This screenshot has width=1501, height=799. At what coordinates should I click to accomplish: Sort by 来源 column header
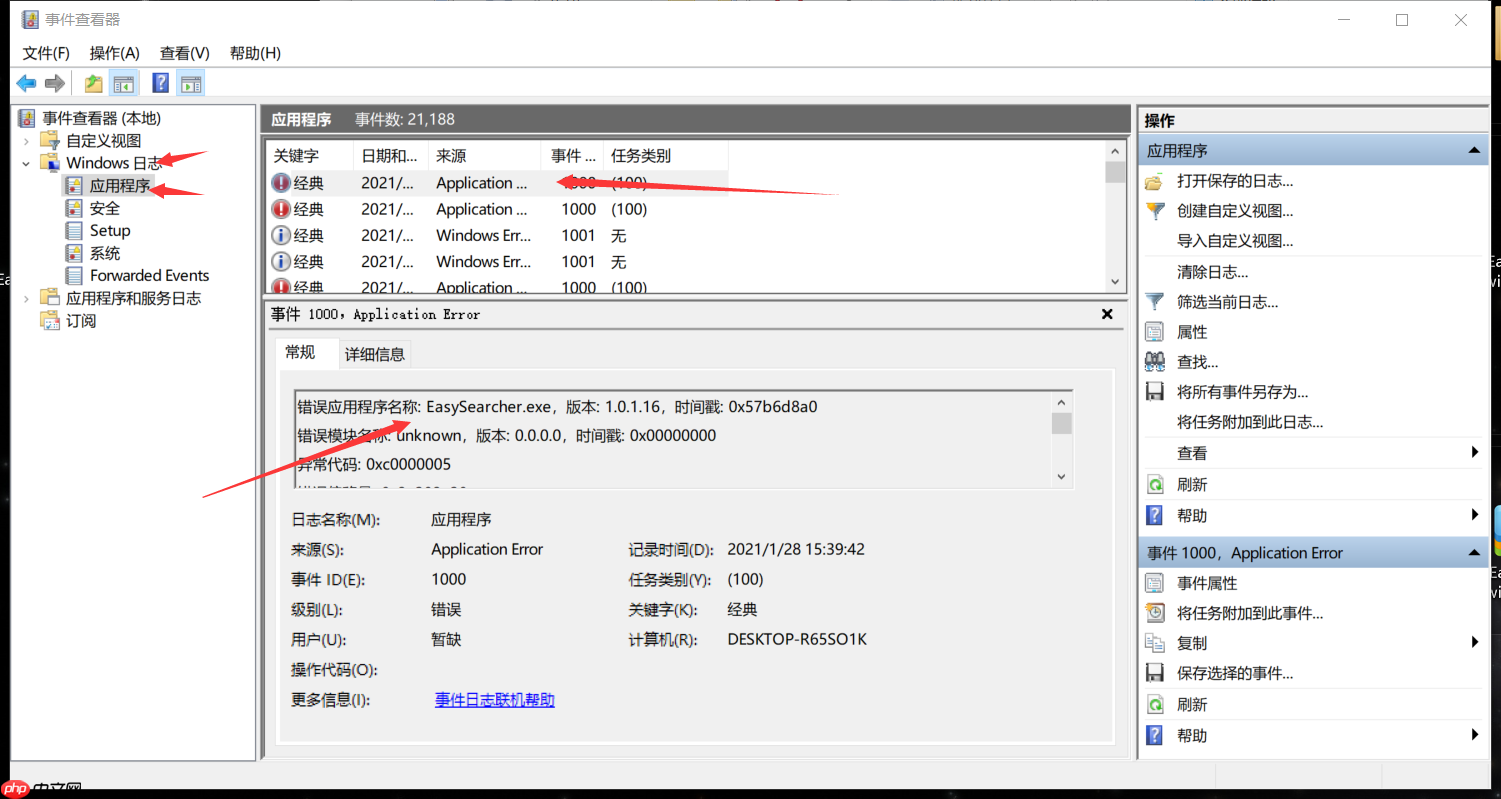tap(485, 156)
